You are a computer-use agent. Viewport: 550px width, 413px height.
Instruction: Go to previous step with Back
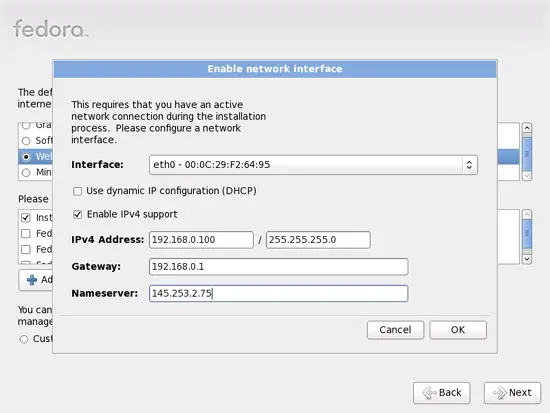(442, 393)
